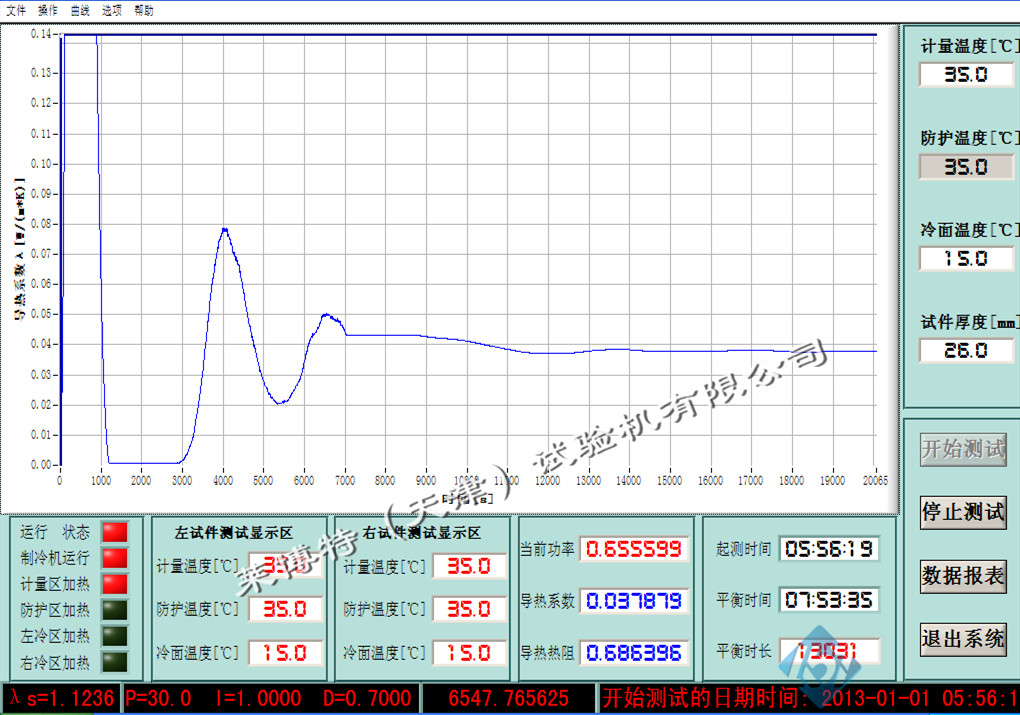Open the 帮助 menu
This screenshot has width=1020, height=715.
(x=144, y=10)
